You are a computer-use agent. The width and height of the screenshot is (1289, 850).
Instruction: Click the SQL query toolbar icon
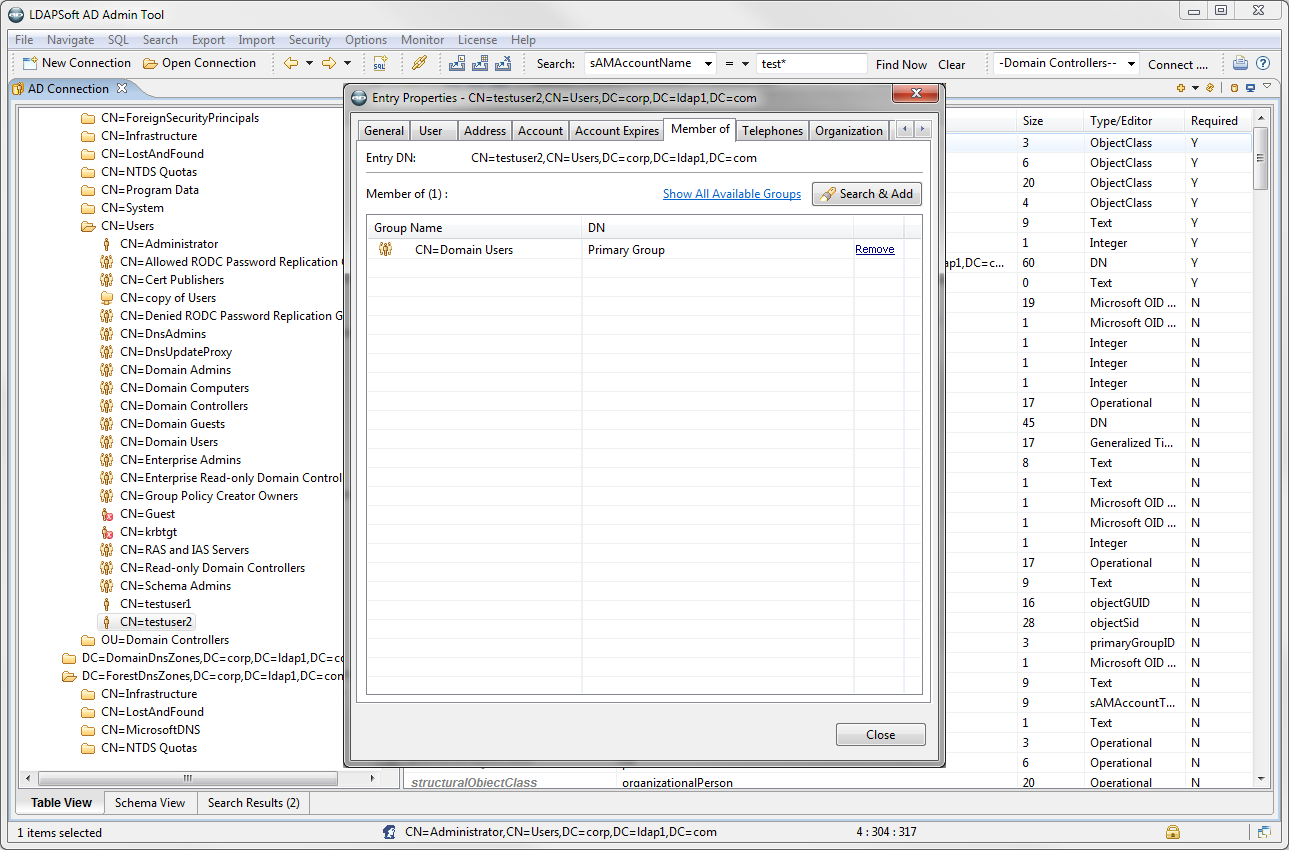pos(380,63)
